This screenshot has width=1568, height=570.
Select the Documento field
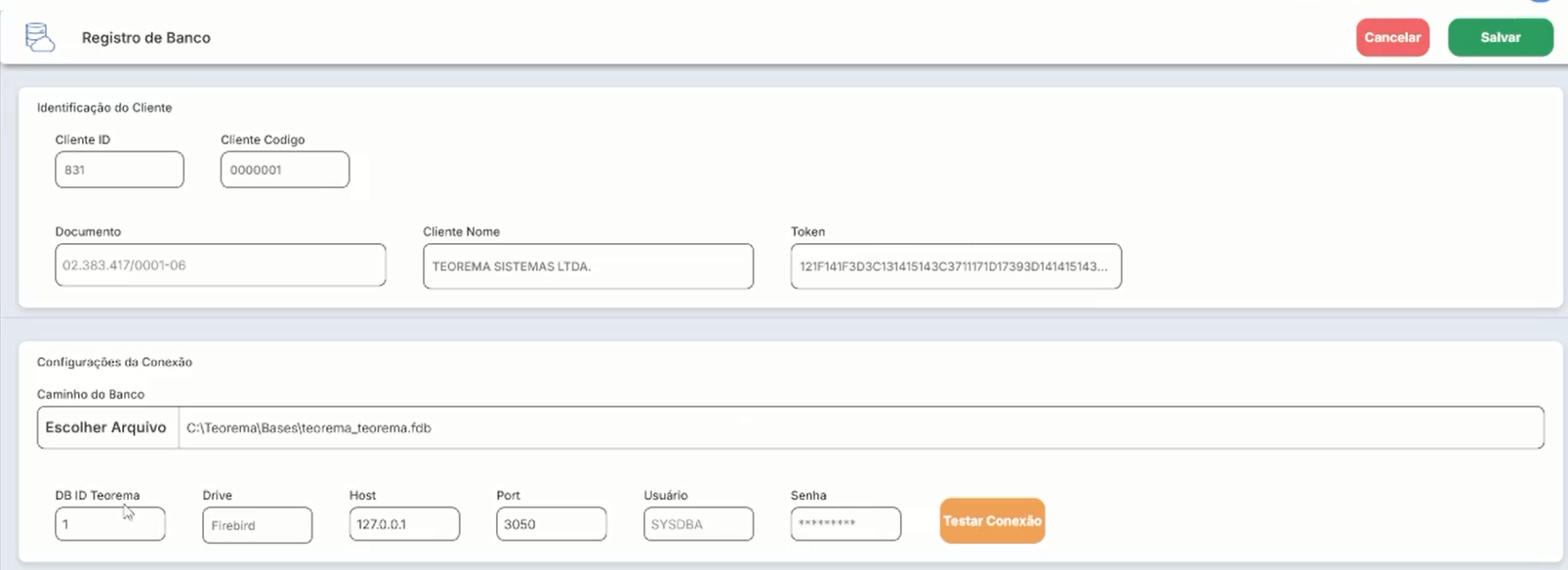click(221, 265)
